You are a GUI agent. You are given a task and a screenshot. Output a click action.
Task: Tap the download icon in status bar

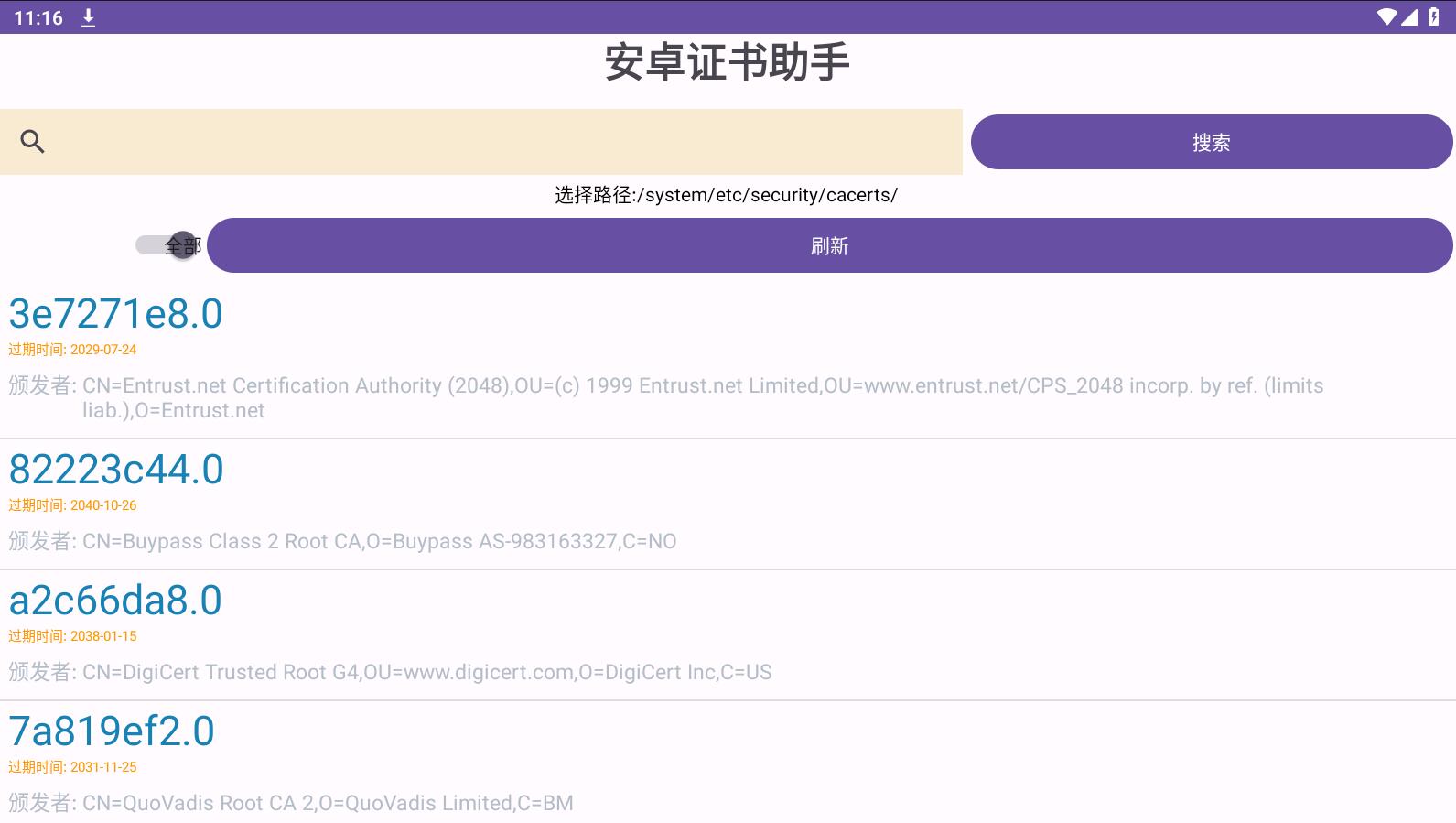88,17
